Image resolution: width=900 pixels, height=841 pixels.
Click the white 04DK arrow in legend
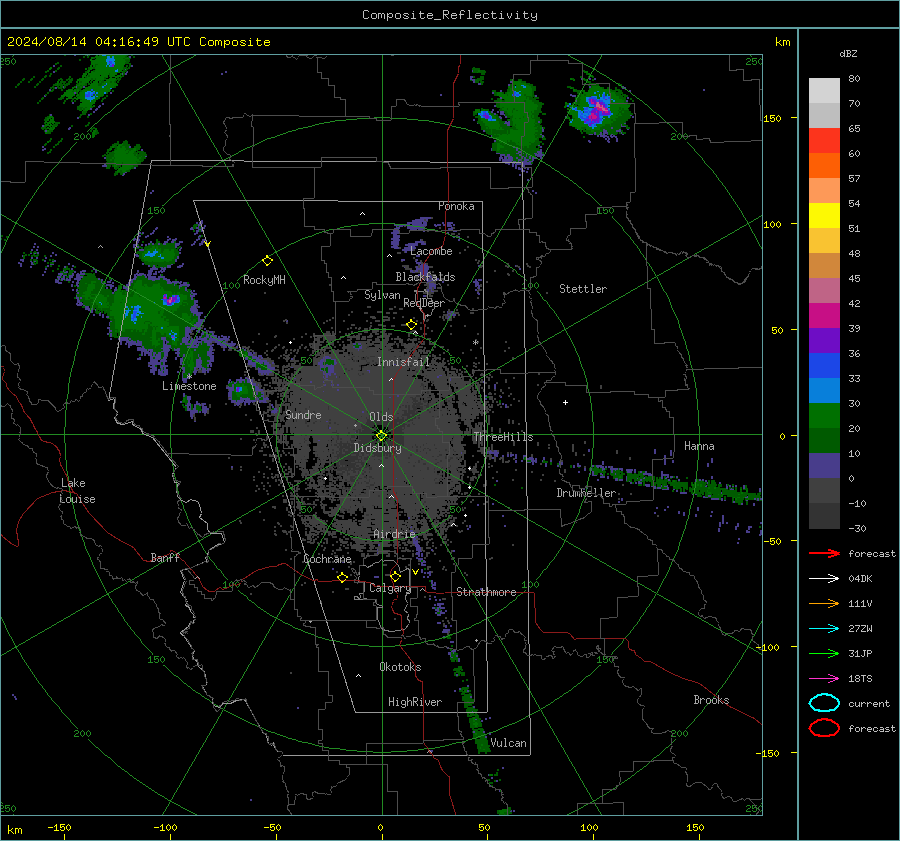coord(824,579)
